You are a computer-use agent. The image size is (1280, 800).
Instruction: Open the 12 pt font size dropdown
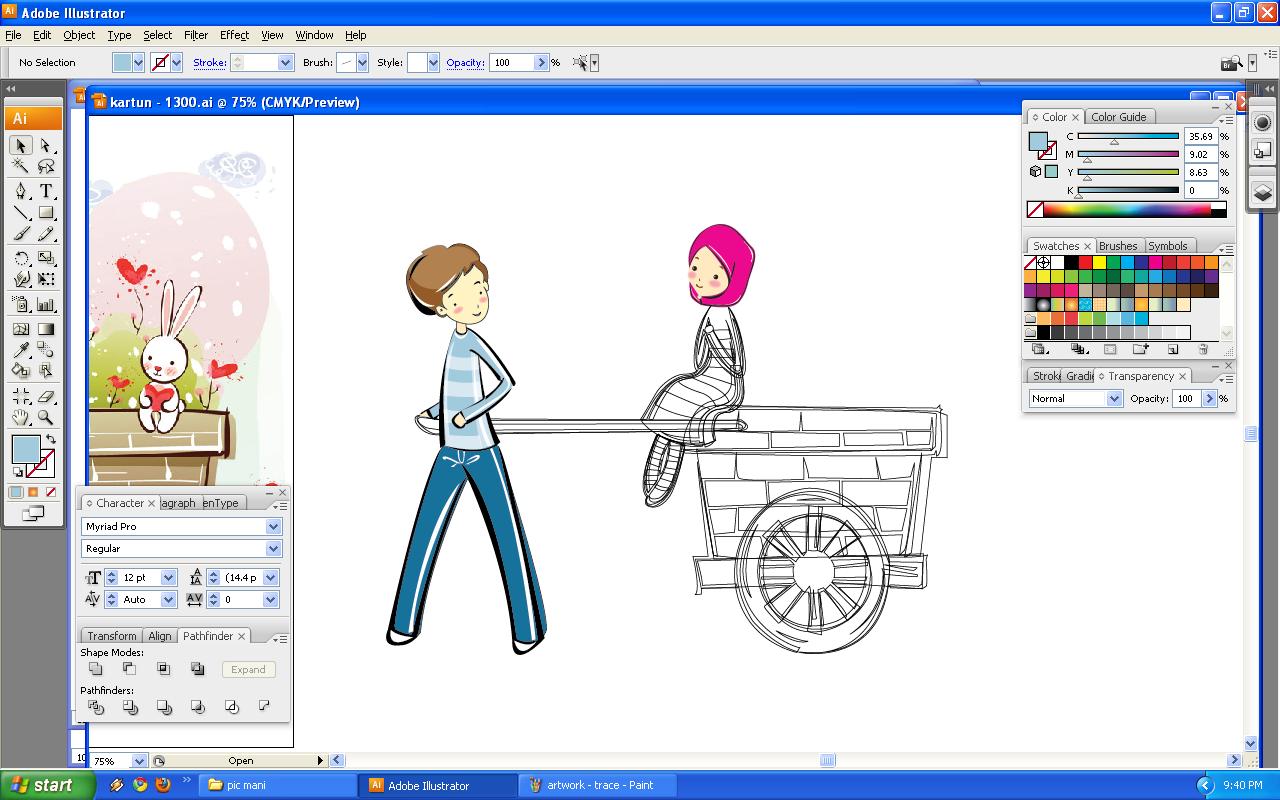[x=168, y=577]
